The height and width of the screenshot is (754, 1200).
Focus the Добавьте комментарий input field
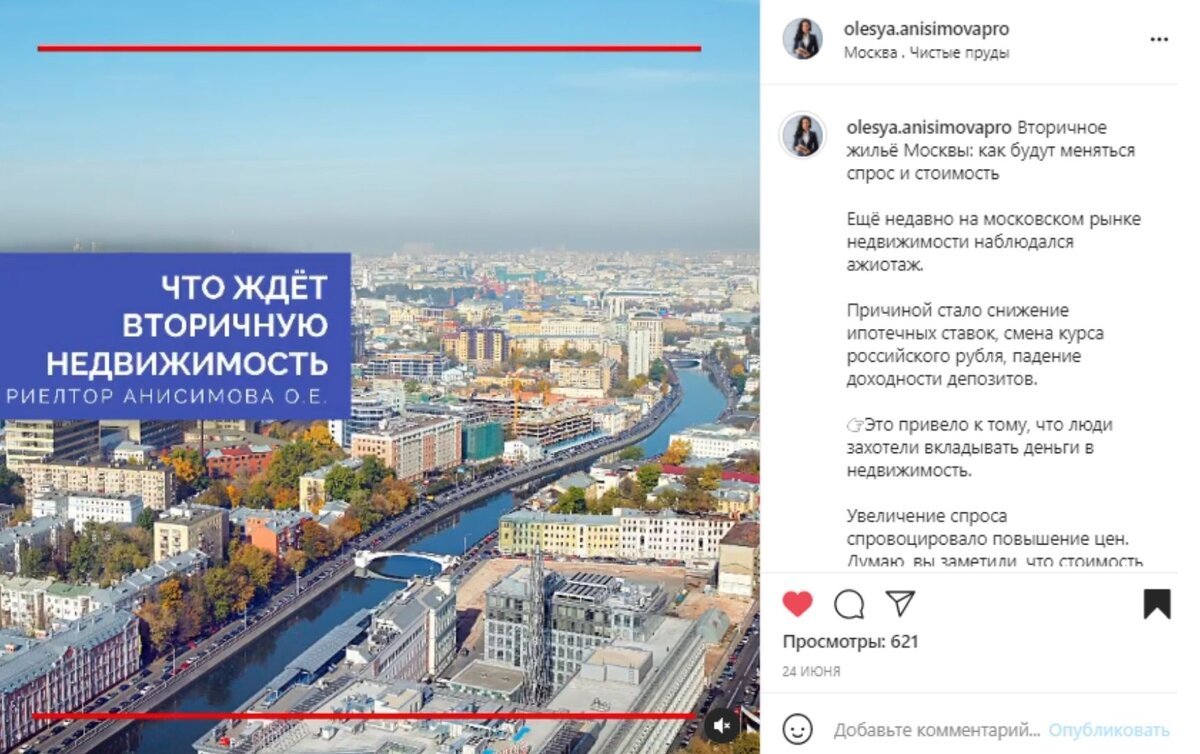coord(937,730)
